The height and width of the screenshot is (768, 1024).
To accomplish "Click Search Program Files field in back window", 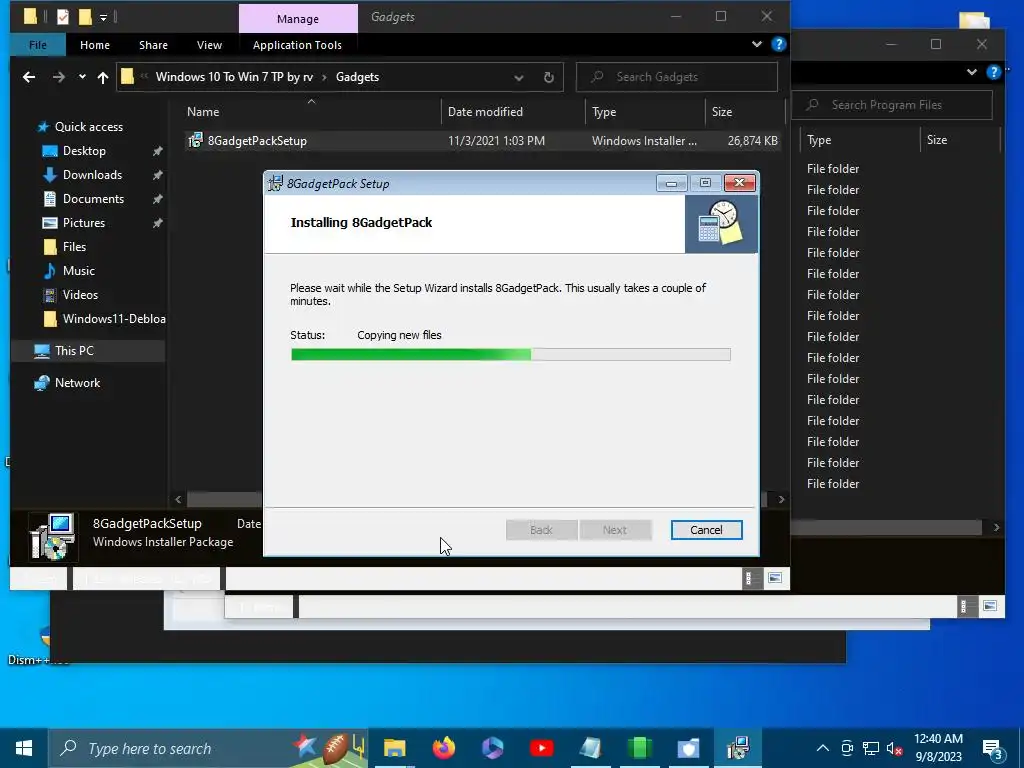I will (892, 105).
